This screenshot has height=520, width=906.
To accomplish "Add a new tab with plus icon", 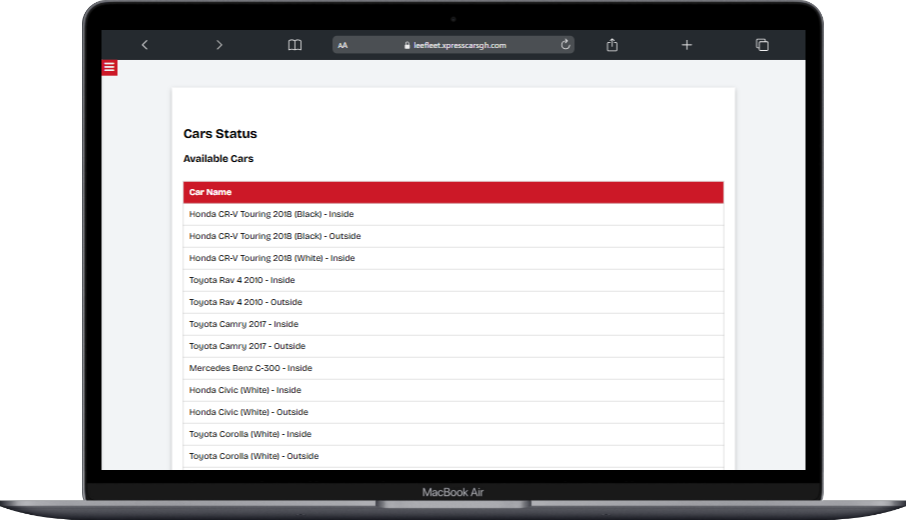I will [686, 45].
